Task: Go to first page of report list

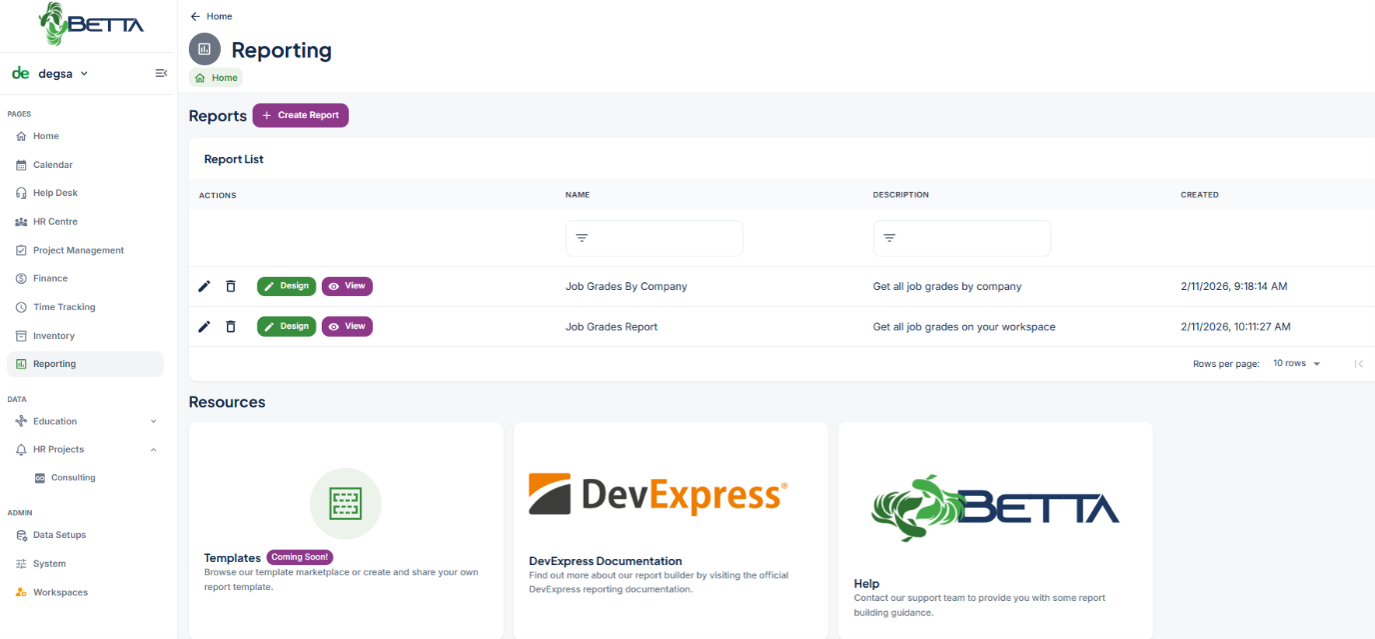Action: coord(1358,364)
